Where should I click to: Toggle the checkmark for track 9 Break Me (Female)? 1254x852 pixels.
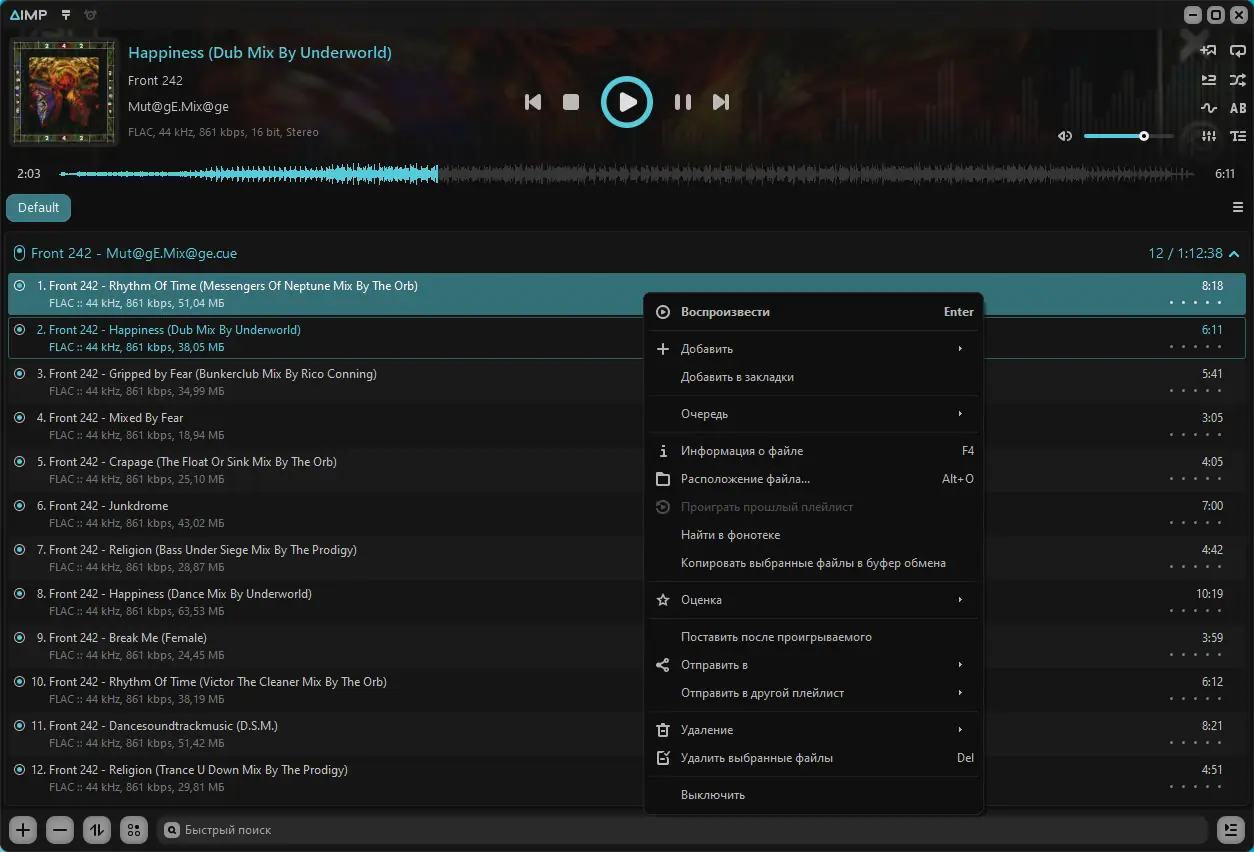click(x=19, y=638)
